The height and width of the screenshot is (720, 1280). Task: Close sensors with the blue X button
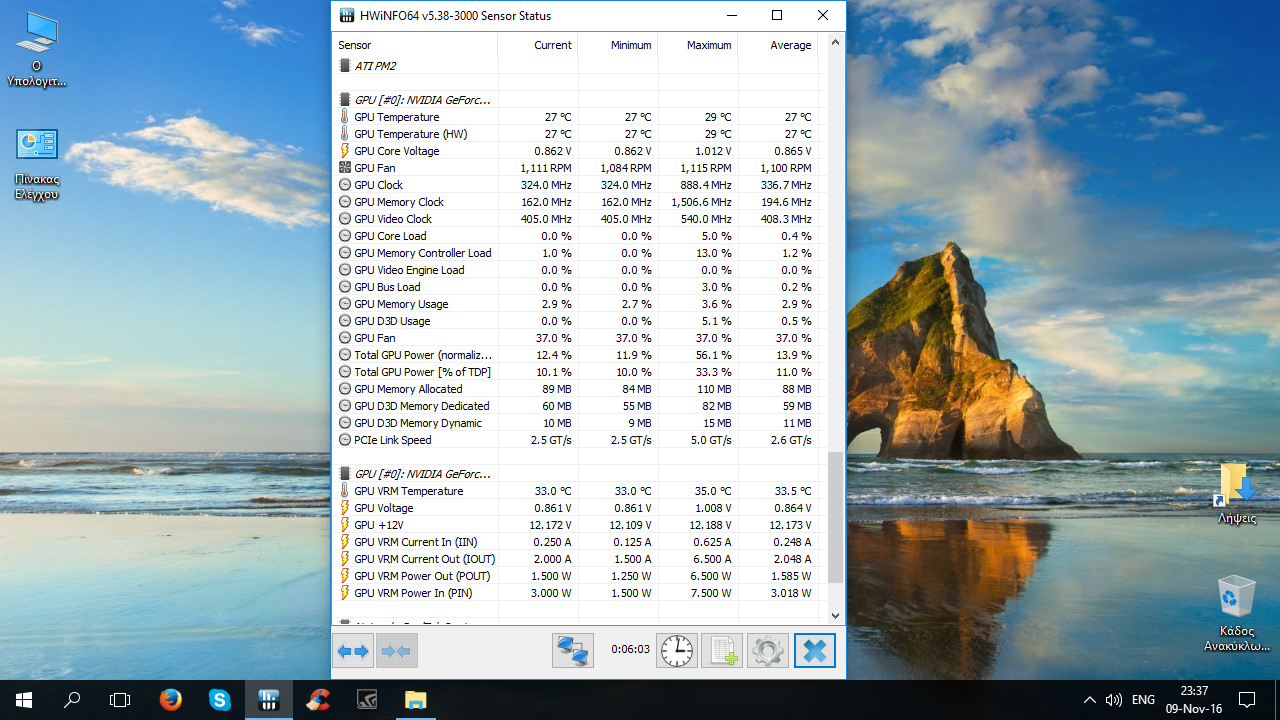click(x=815, y=651)
